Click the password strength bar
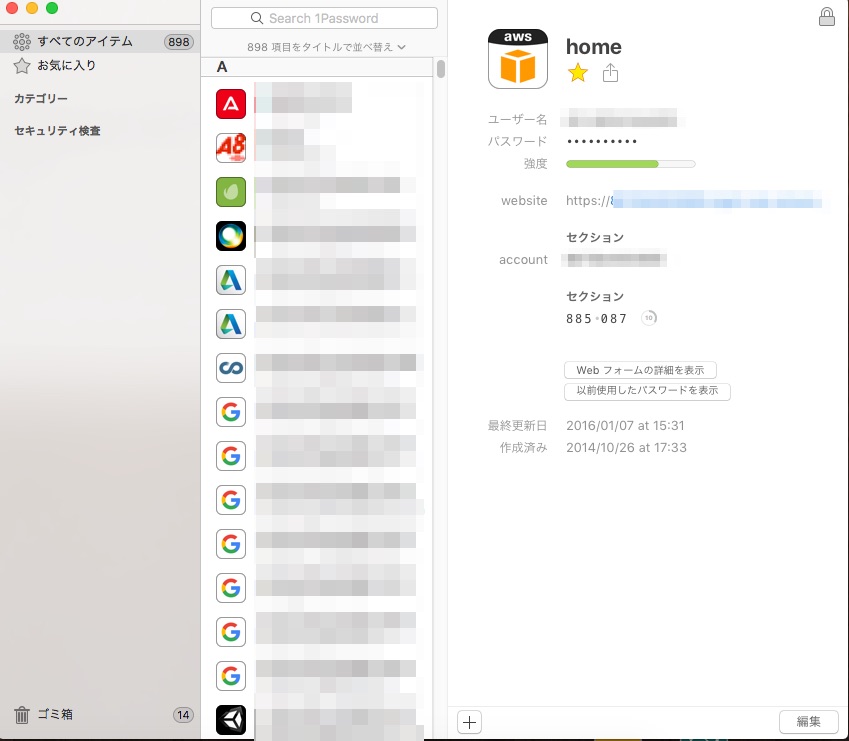The height and width of the screenshot is (741, 849). pyautogui.click(x=630, y=164)
